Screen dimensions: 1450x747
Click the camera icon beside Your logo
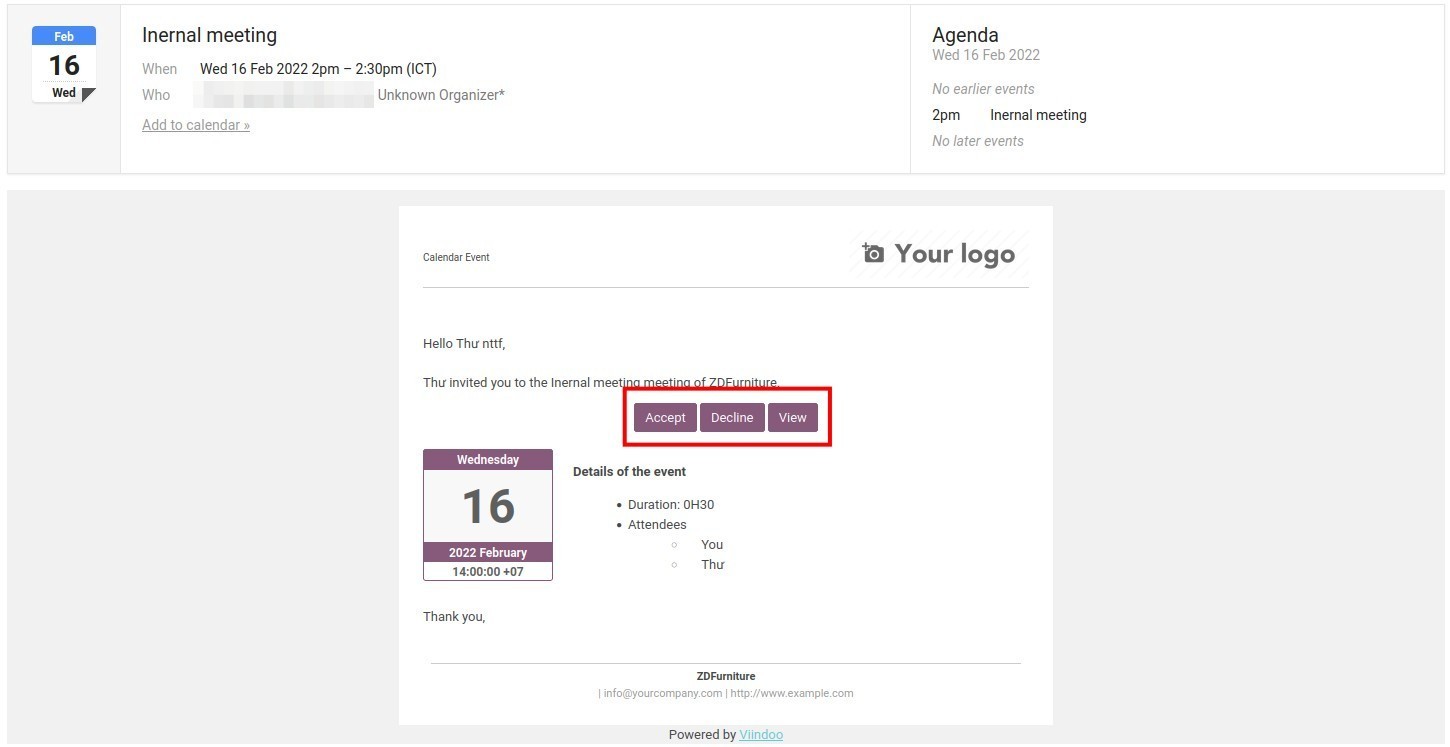(873, 253)
